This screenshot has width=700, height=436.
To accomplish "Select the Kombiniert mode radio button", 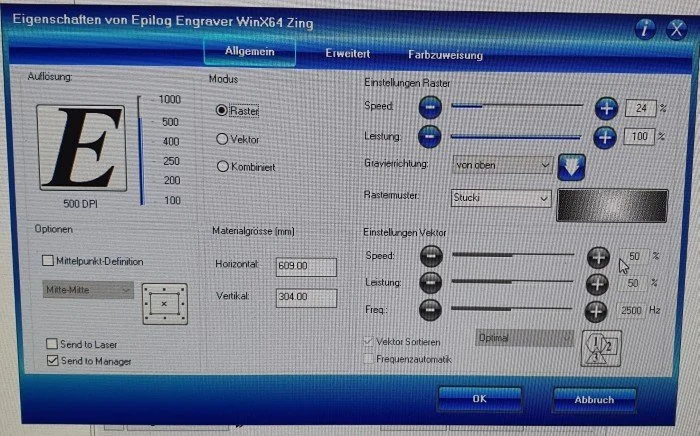I will (223, 166).
